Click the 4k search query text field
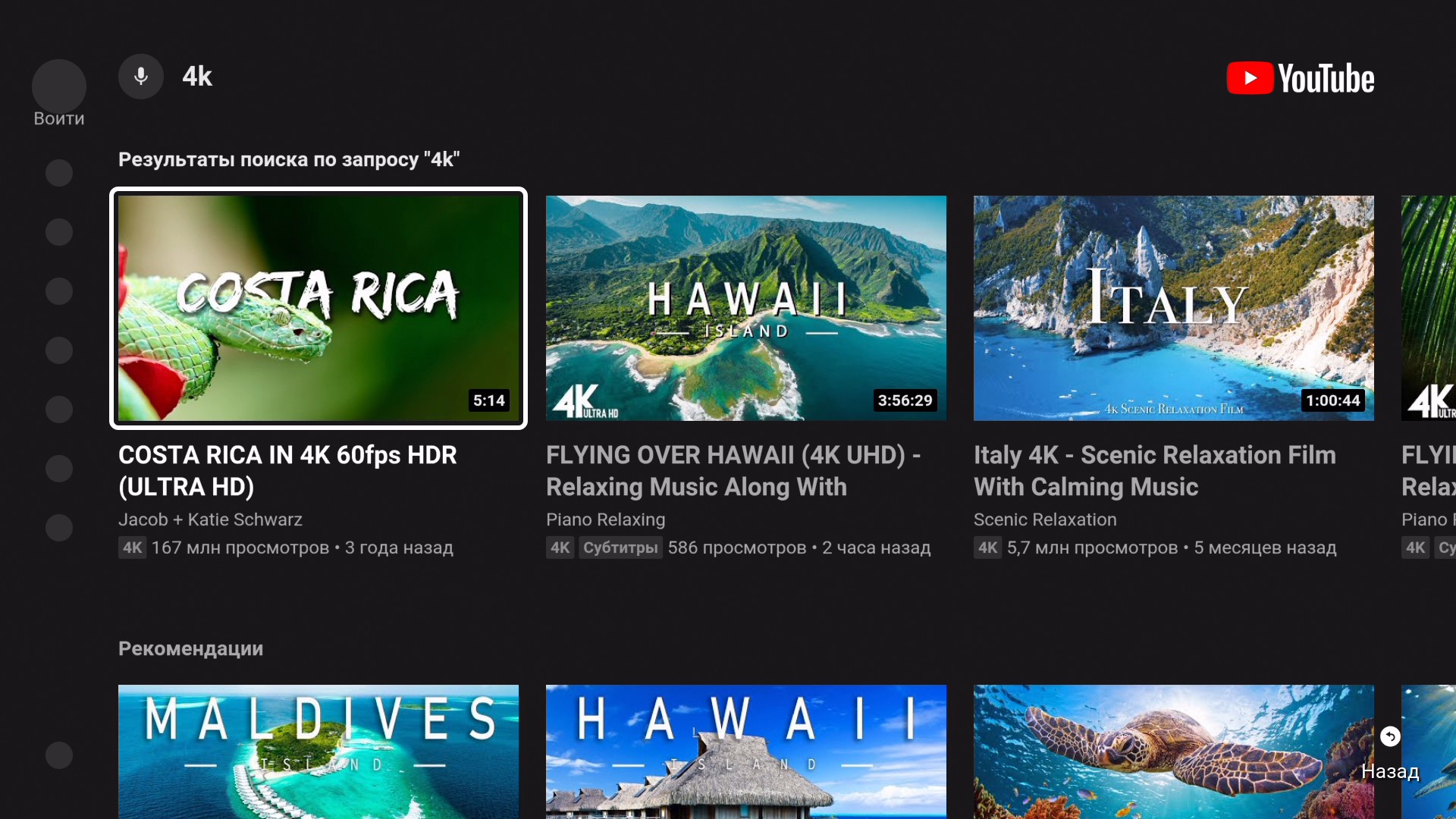This screenshot has height=819, width=1456. tap(198, 77)
